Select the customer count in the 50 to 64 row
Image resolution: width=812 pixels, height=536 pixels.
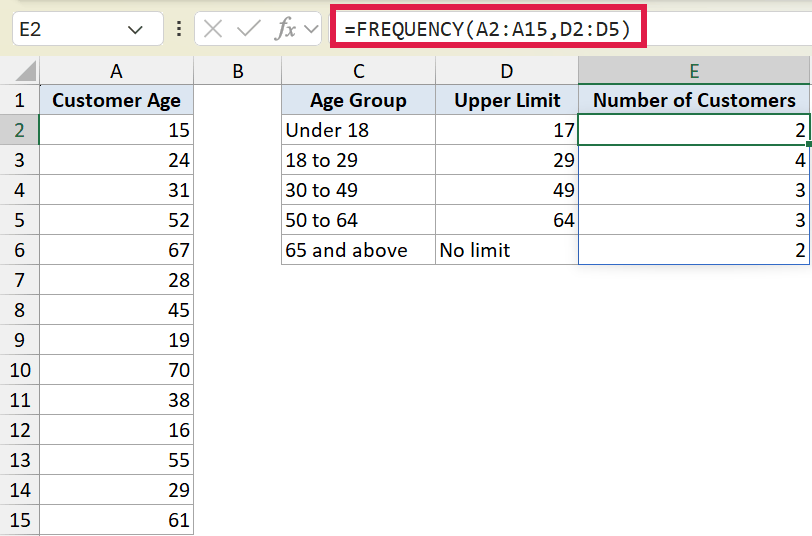[694, 220]
